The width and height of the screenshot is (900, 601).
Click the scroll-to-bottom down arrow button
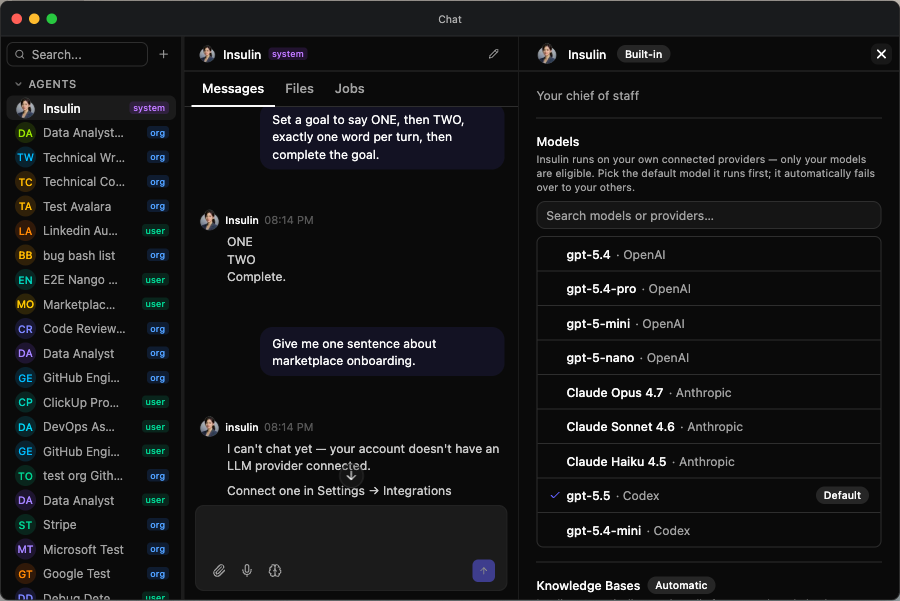tap(351, 476)
